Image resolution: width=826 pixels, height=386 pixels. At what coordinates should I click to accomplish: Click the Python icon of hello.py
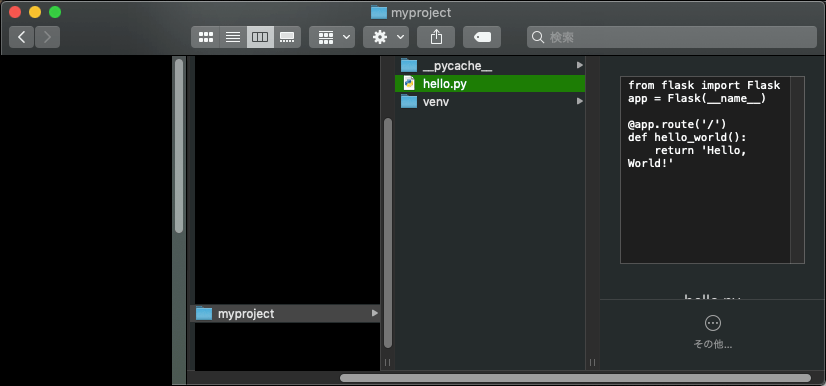tap(409, 83)
